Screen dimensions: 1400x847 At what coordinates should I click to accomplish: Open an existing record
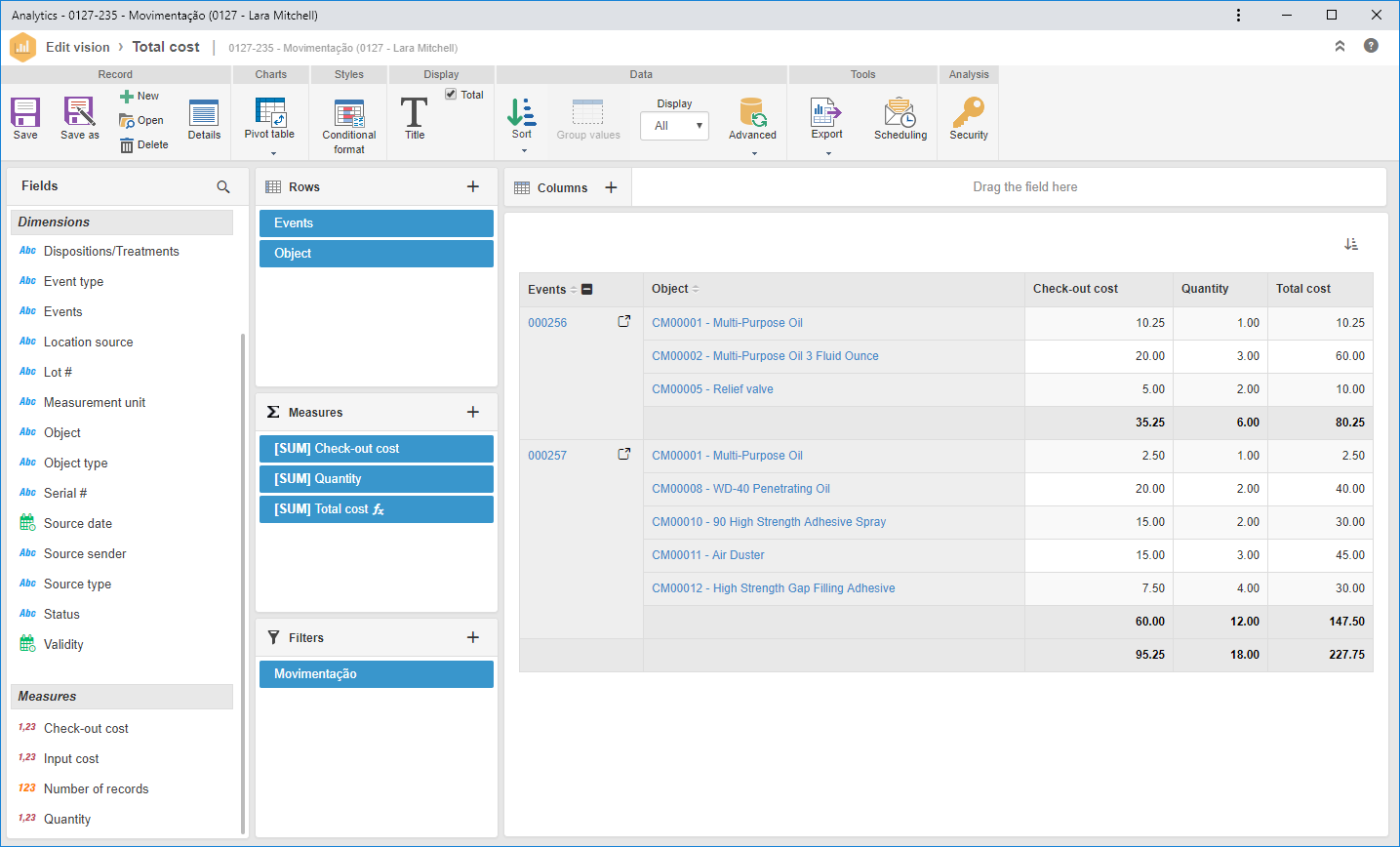(x=141, y=120)
